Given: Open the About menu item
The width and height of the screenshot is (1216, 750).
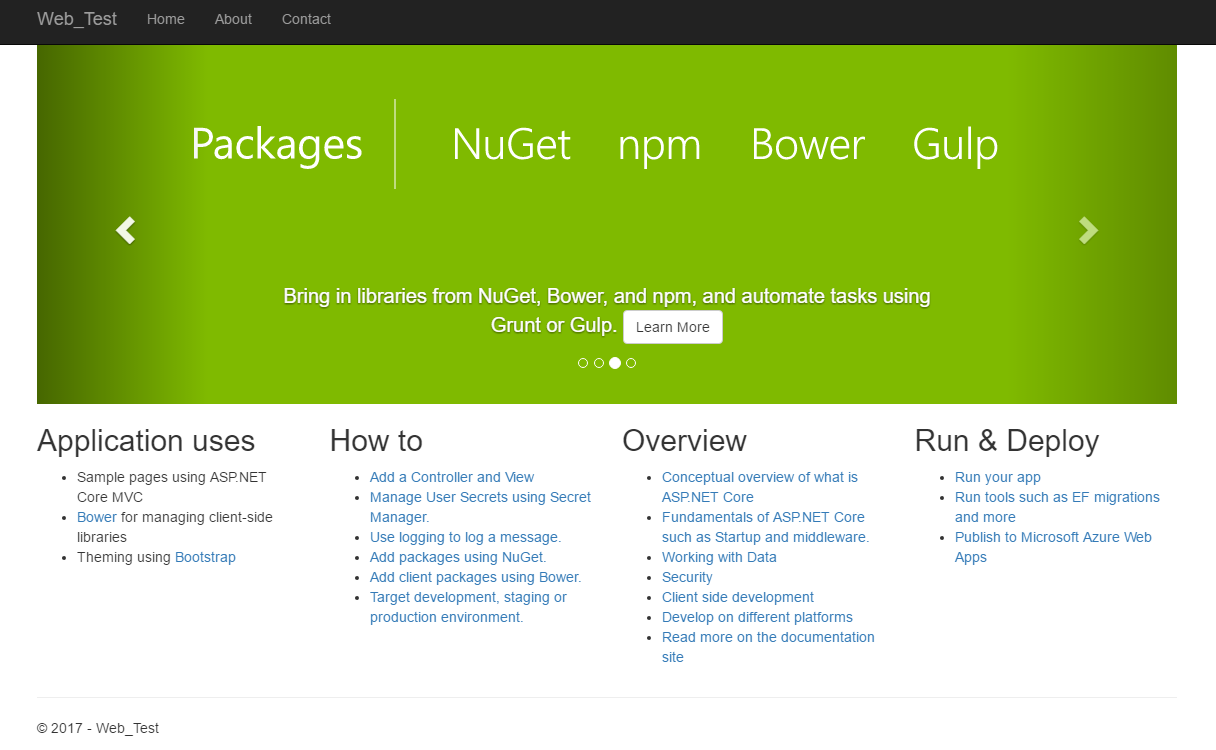Looking at the screenshot, I should 233,19.
